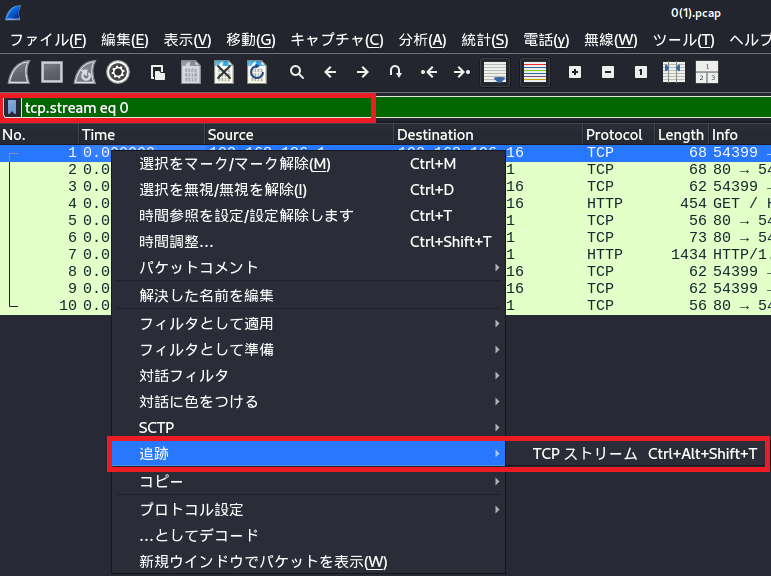Toggle mark/unmark selected packet menu entry
Image resolution: width=771 pixels, height=576 pixels.
235,163
